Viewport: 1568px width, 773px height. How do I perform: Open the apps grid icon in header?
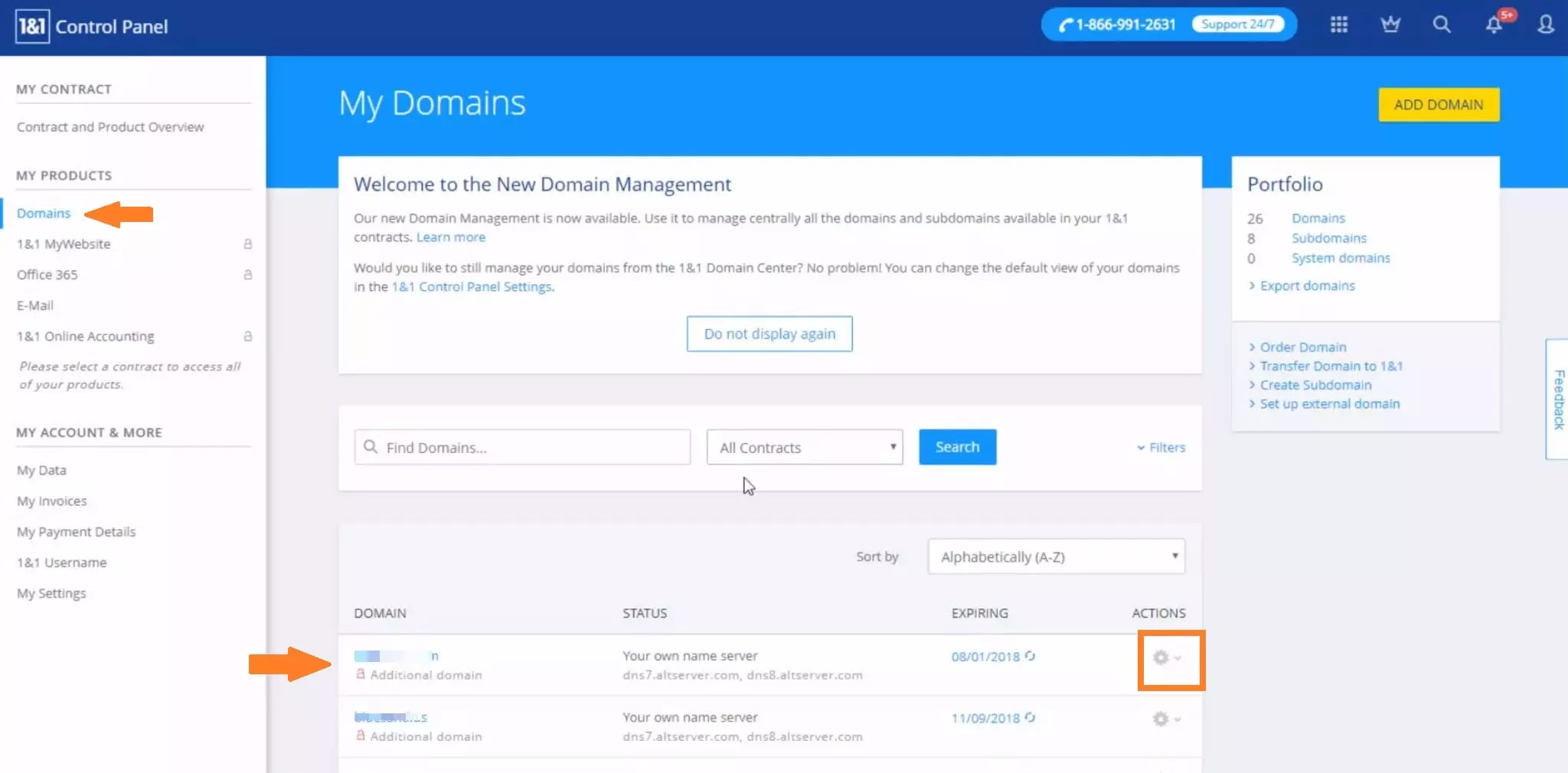pos(1338,24)
